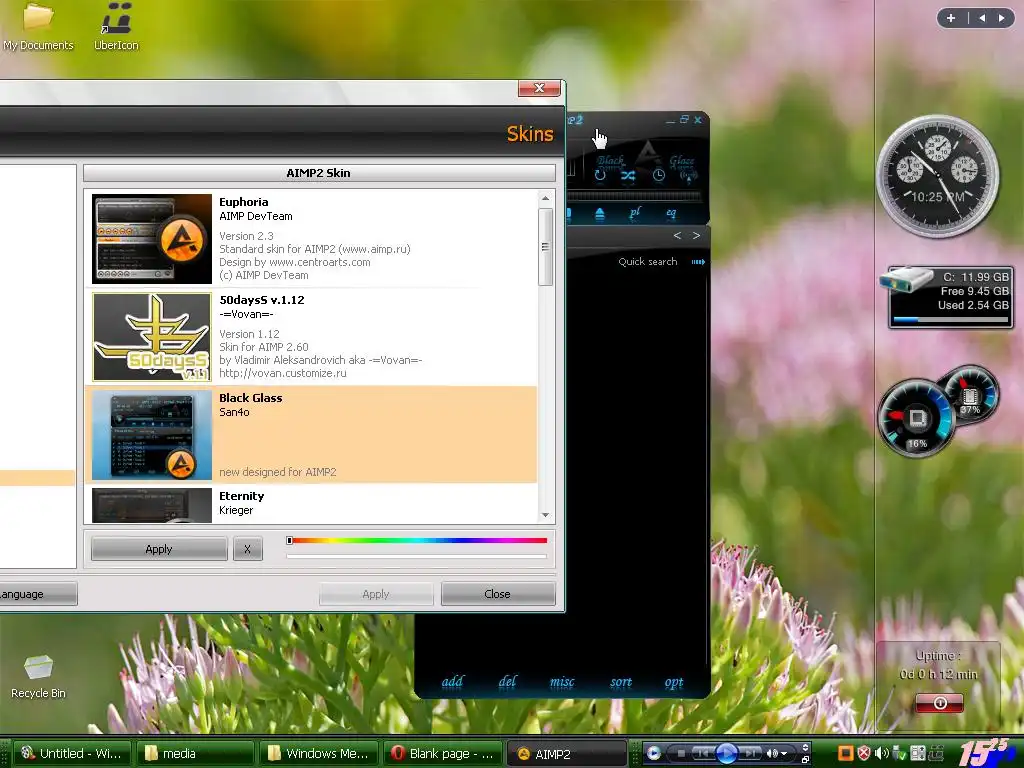Click next track in taskbar media player
This screenshot has height=768, width=1024.
[x=750, y=754]
